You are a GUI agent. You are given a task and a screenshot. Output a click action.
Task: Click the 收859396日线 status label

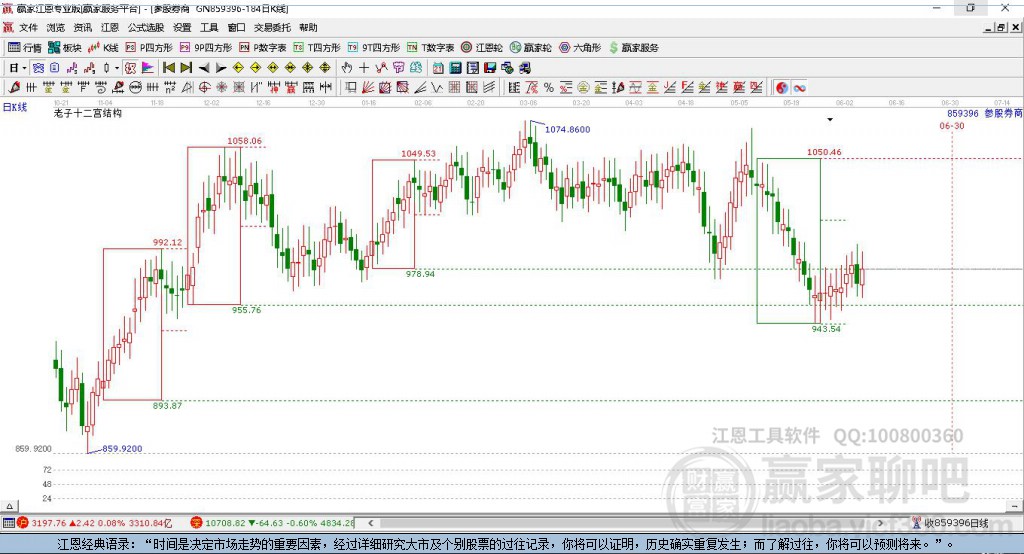click(950, 523)
